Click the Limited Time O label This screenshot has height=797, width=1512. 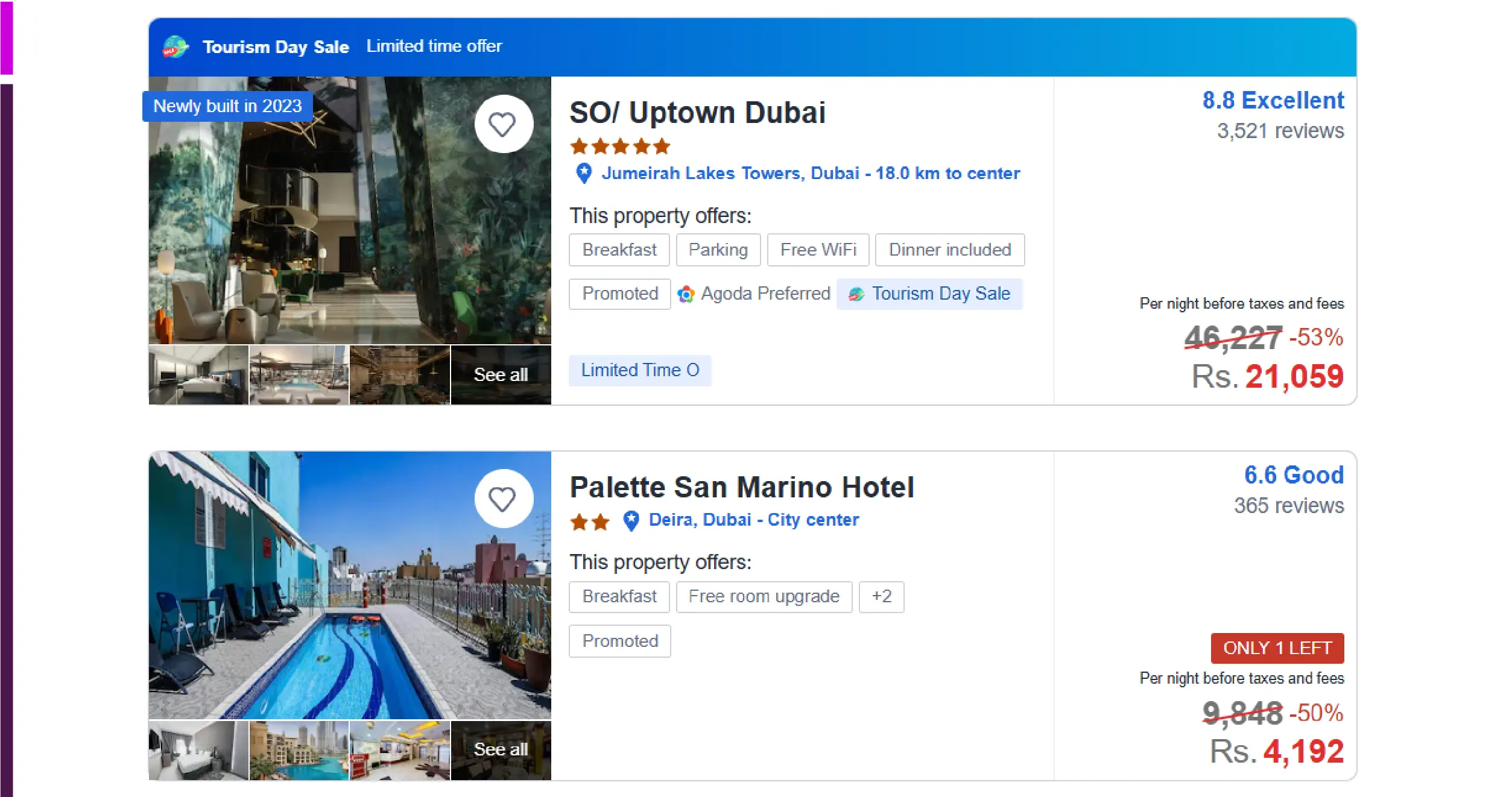tap(639, 370)
